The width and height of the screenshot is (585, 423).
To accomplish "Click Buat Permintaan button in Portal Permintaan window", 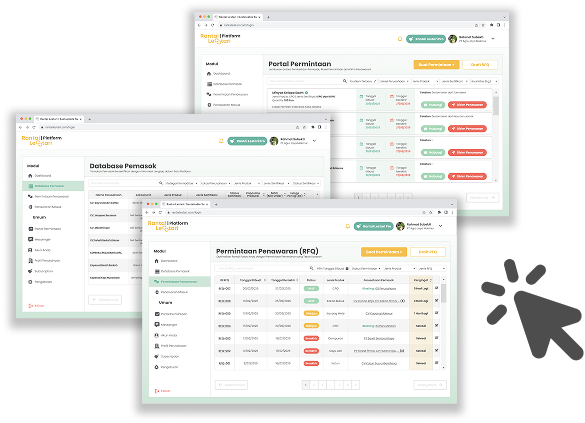I will coord(436,65).
